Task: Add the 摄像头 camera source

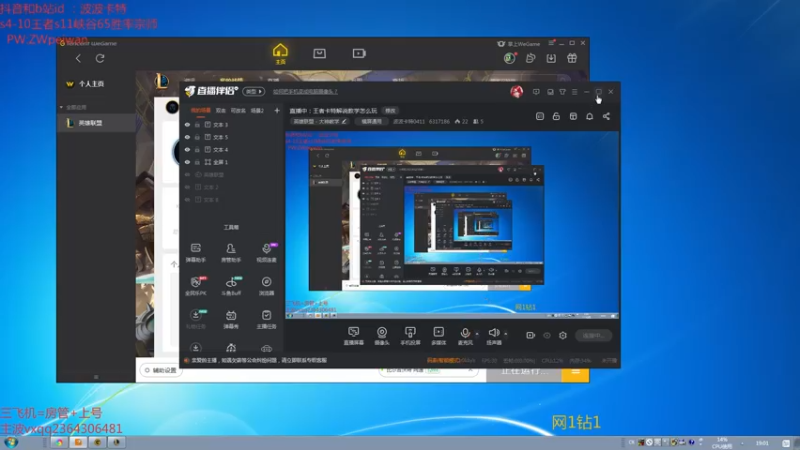Action: 382,336
